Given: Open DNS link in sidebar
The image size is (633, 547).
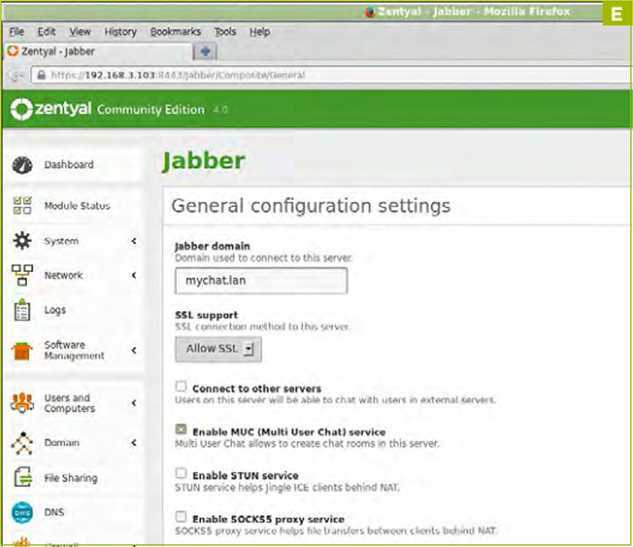Looking at the screenshot, I should click(x=54, y=512).
